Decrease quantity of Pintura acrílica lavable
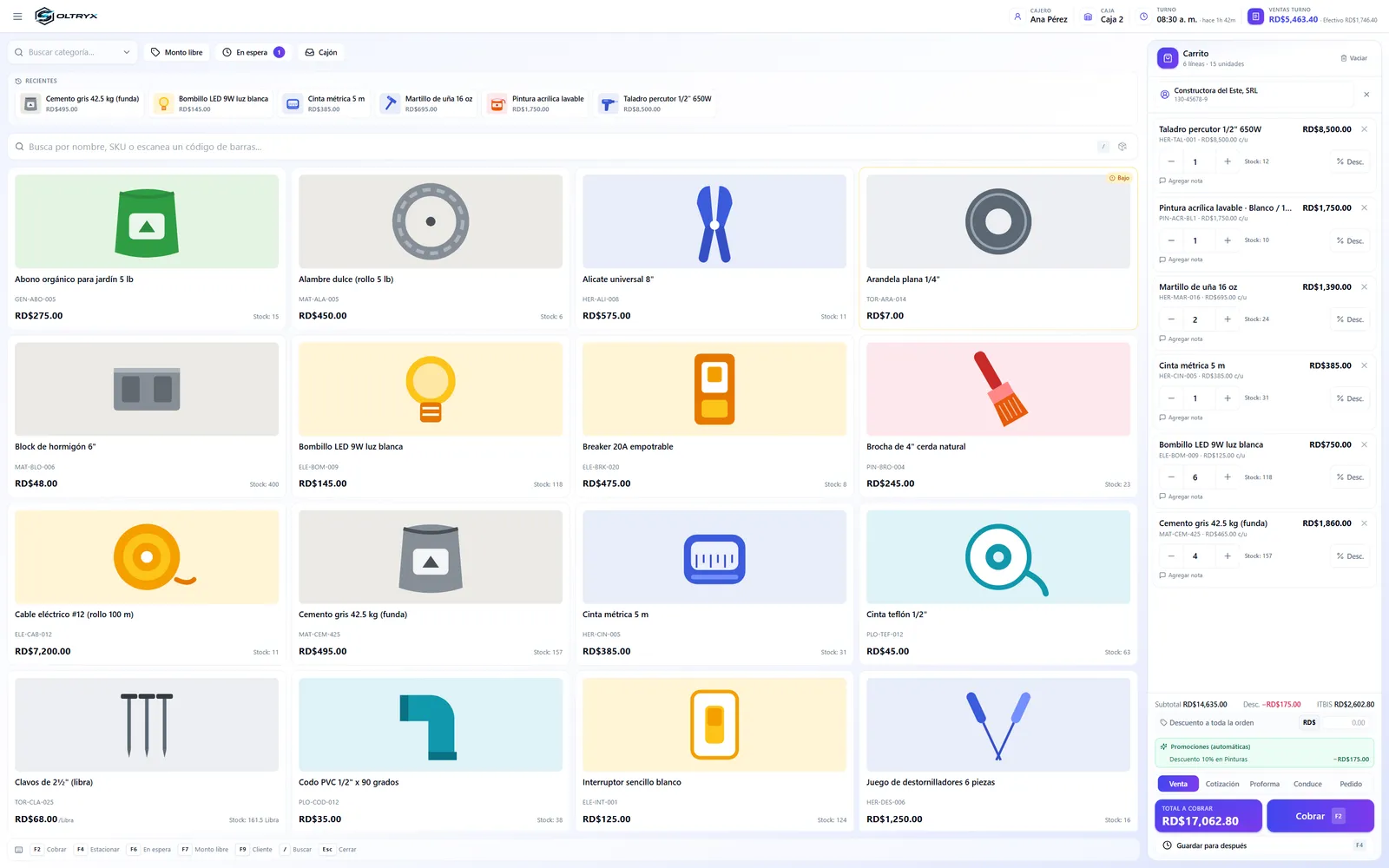Screen dimensions: 1389x868 pos(1171,240)
